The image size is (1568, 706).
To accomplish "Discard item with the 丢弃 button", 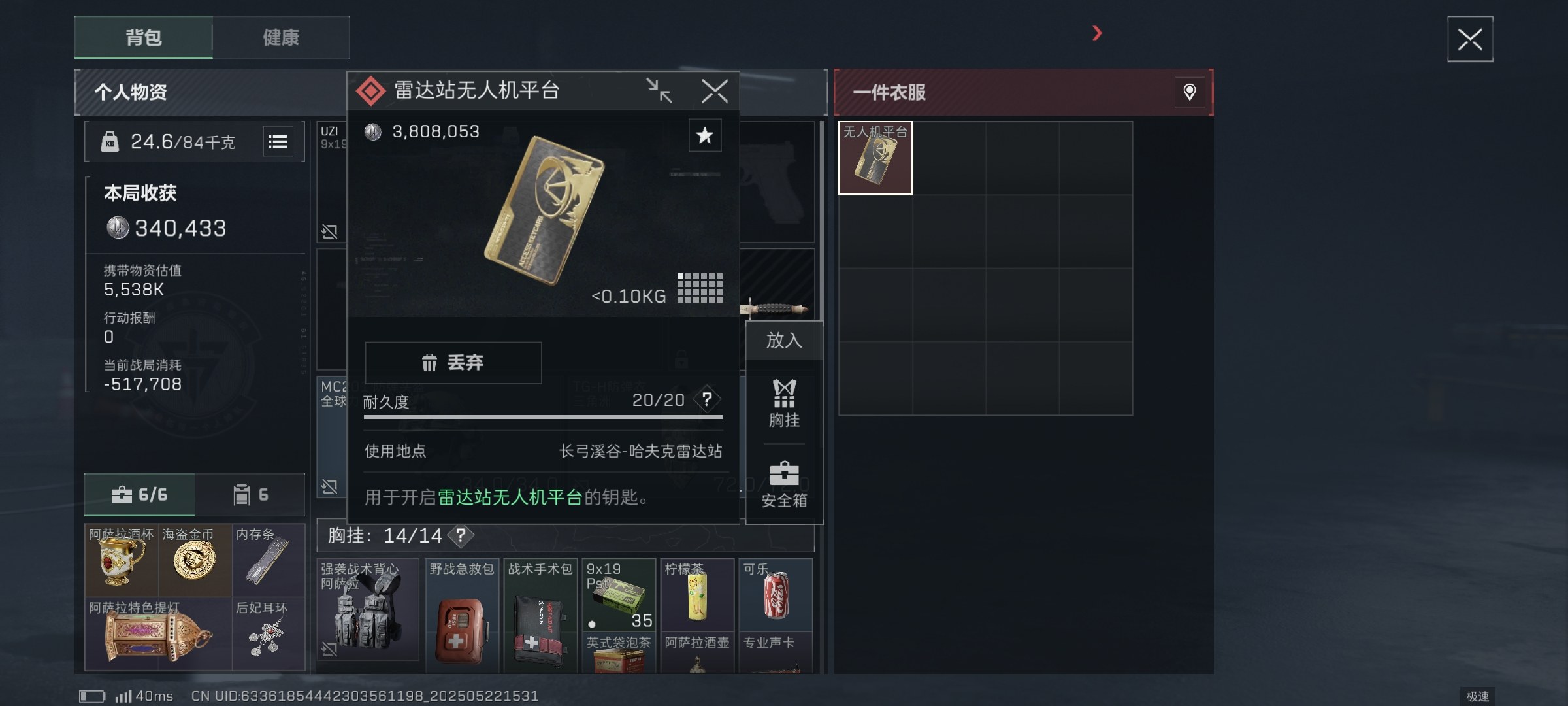I will pyautogui.click(x=453, y=363).
